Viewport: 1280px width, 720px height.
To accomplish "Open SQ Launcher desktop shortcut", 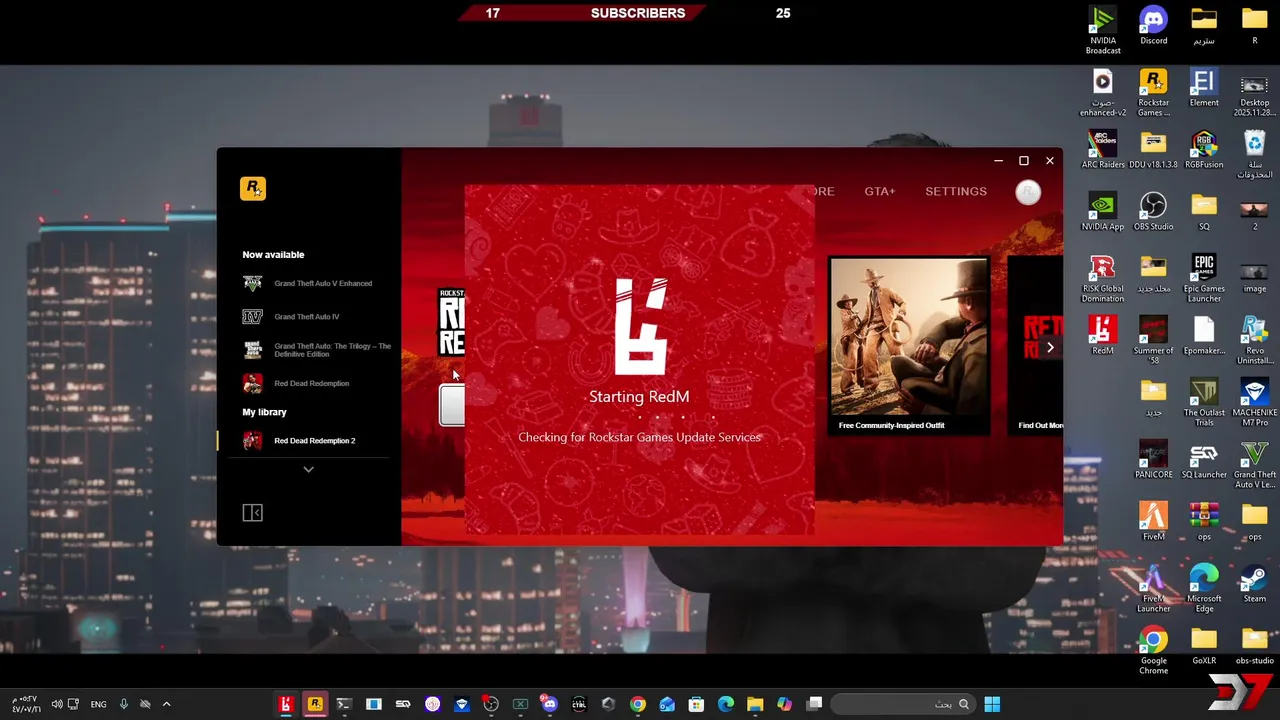I will click(1204, 459).
